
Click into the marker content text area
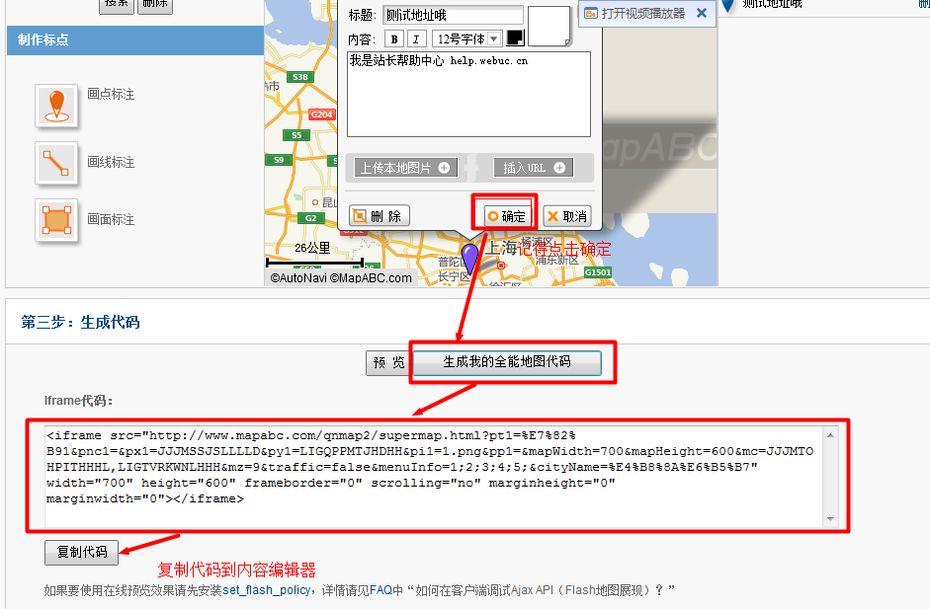(469, 94)
